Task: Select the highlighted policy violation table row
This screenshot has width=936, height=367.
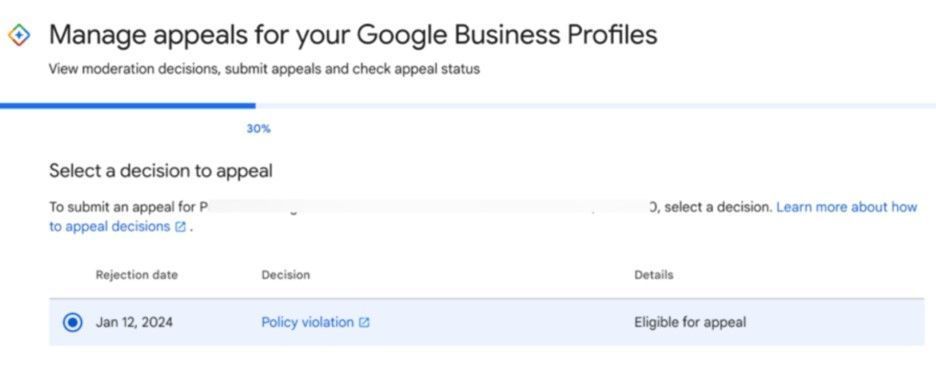Action: tap(487, 323)
